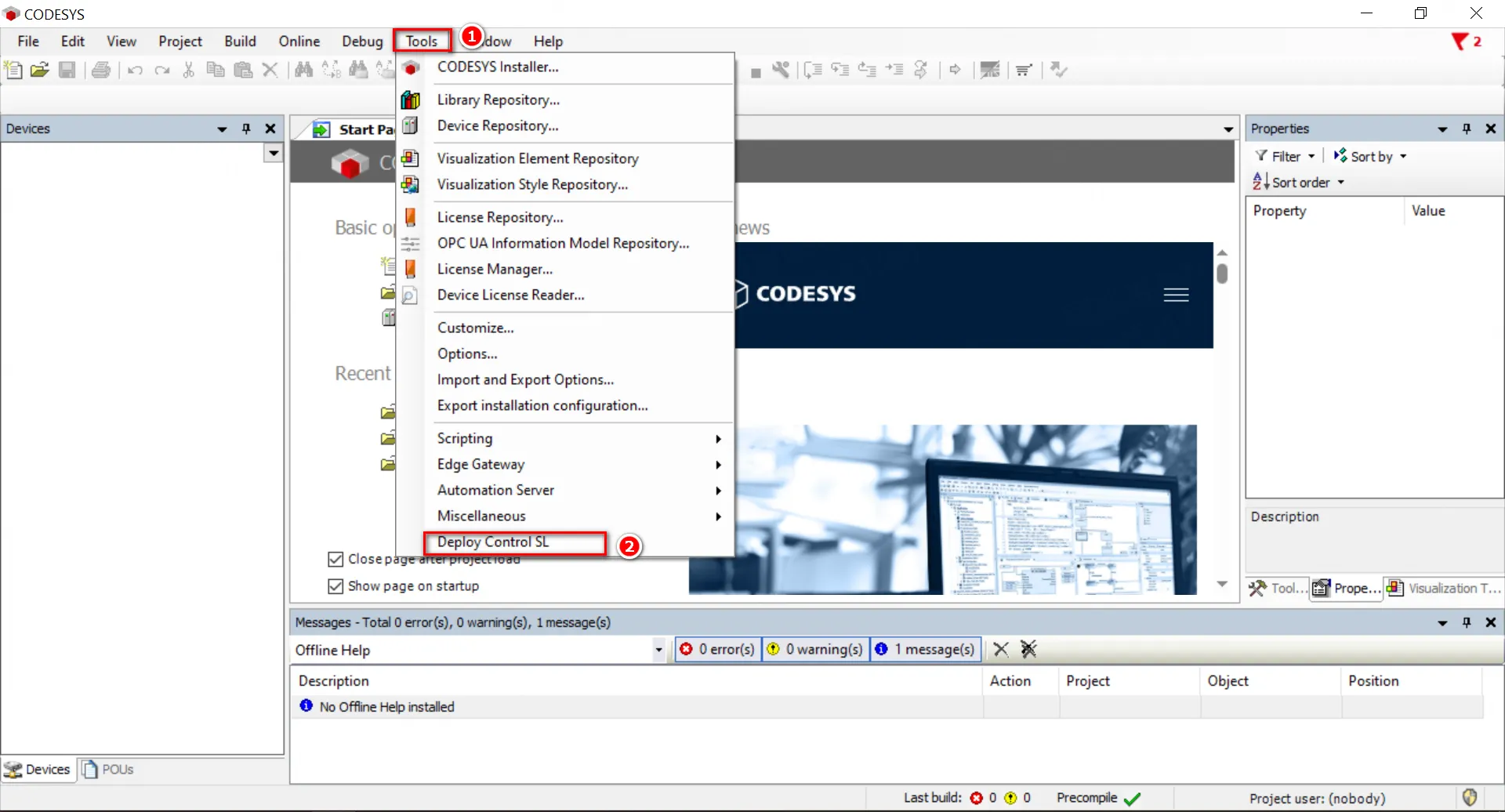The width and height of the screenshot is (1505, 812).
Task: Click the Library Repository books icon
Action: tap(410, 100)
